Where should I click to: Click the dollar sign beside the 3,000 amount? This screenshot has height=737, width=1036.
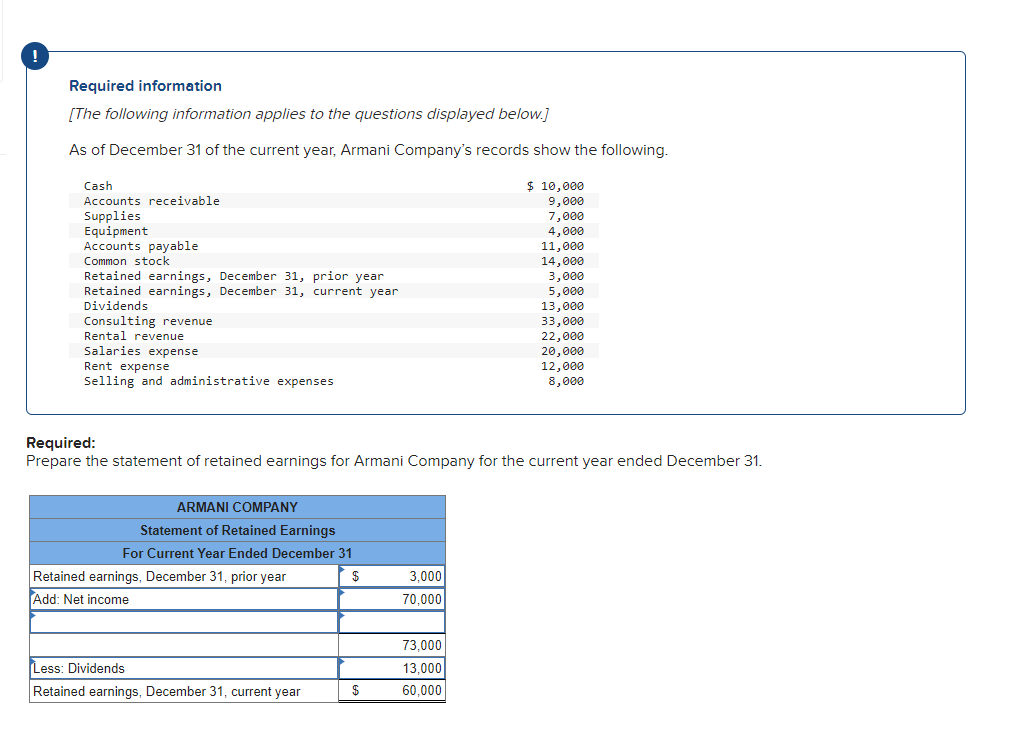click(x=354, y=576)
